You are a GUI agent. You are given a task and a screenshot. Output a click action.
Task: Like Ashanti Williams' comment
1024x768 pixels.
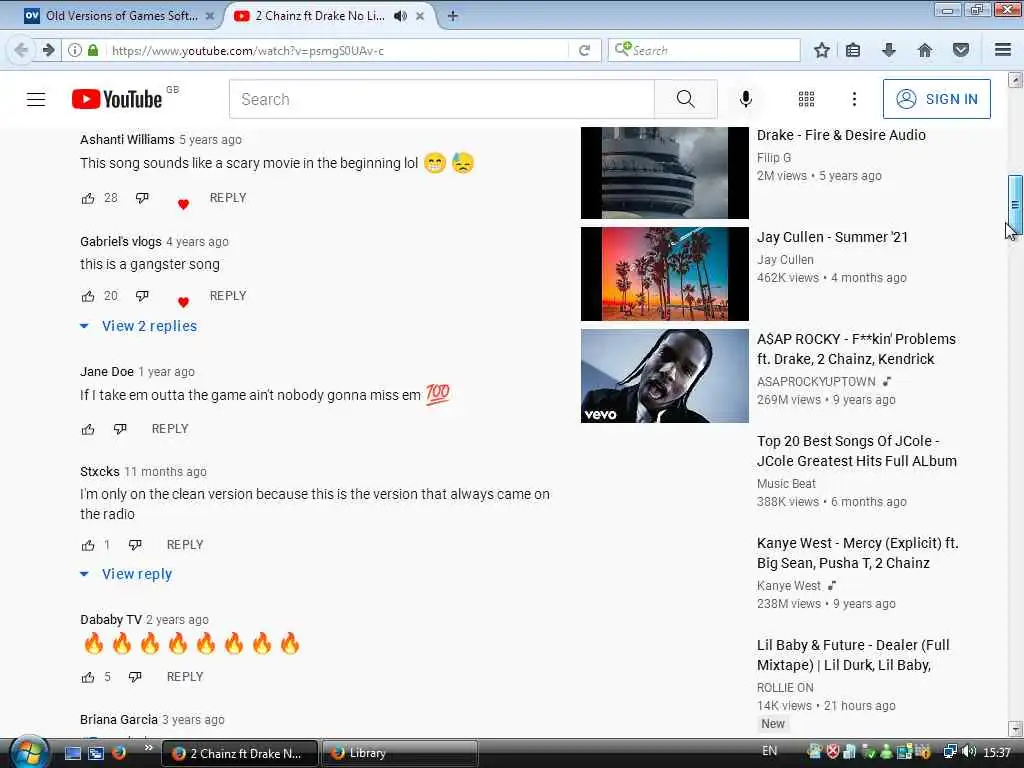[x=88, y=198]
